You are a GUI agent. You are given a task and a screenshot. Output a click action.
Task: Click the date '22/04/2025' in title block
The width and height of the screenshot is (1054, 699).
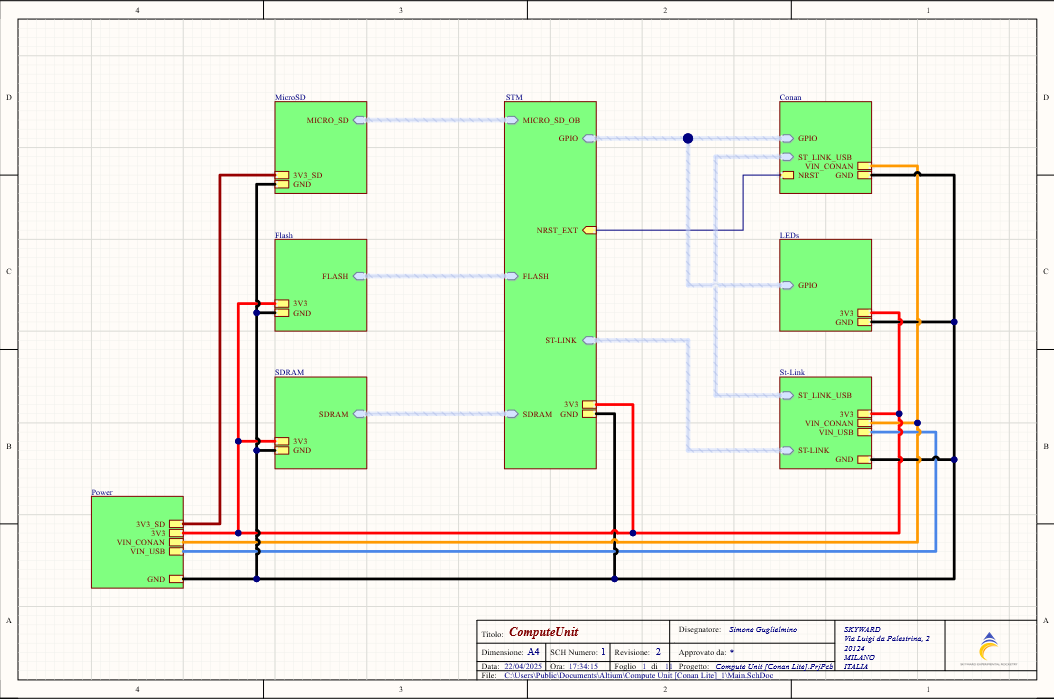523,667
